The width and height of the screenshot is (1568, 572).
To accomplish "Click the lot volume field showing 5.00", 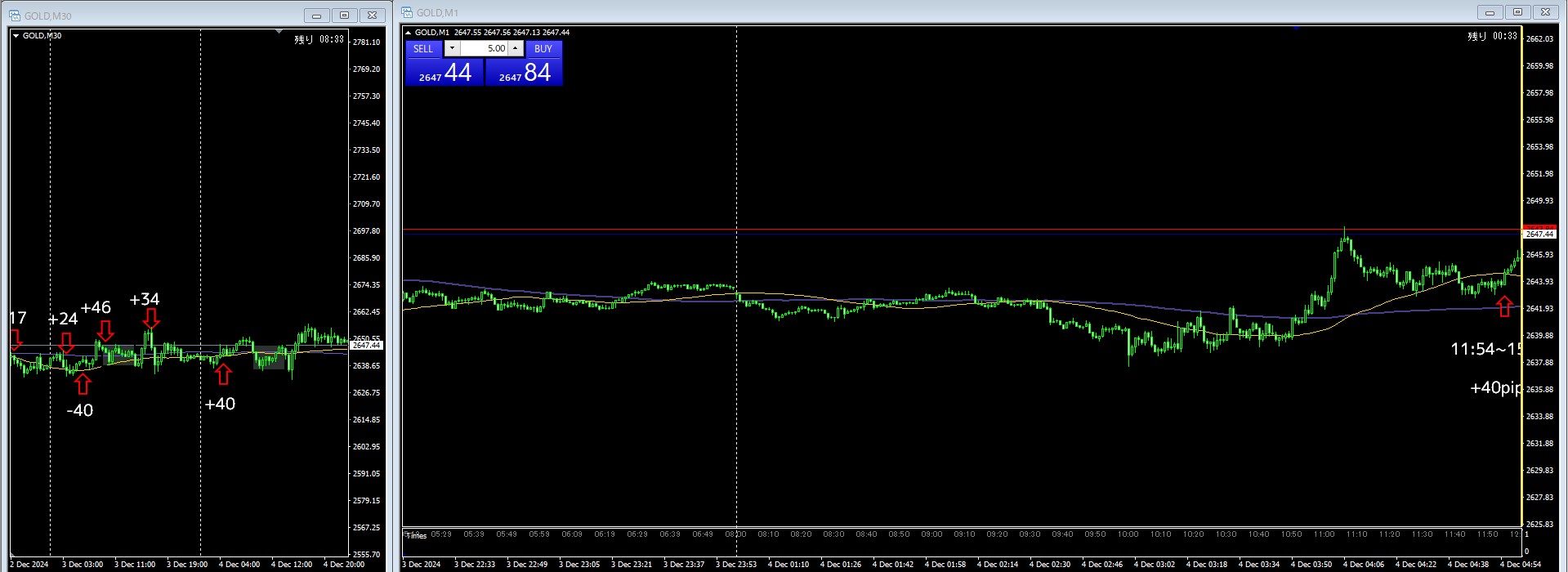I will [x=484, y=49].
